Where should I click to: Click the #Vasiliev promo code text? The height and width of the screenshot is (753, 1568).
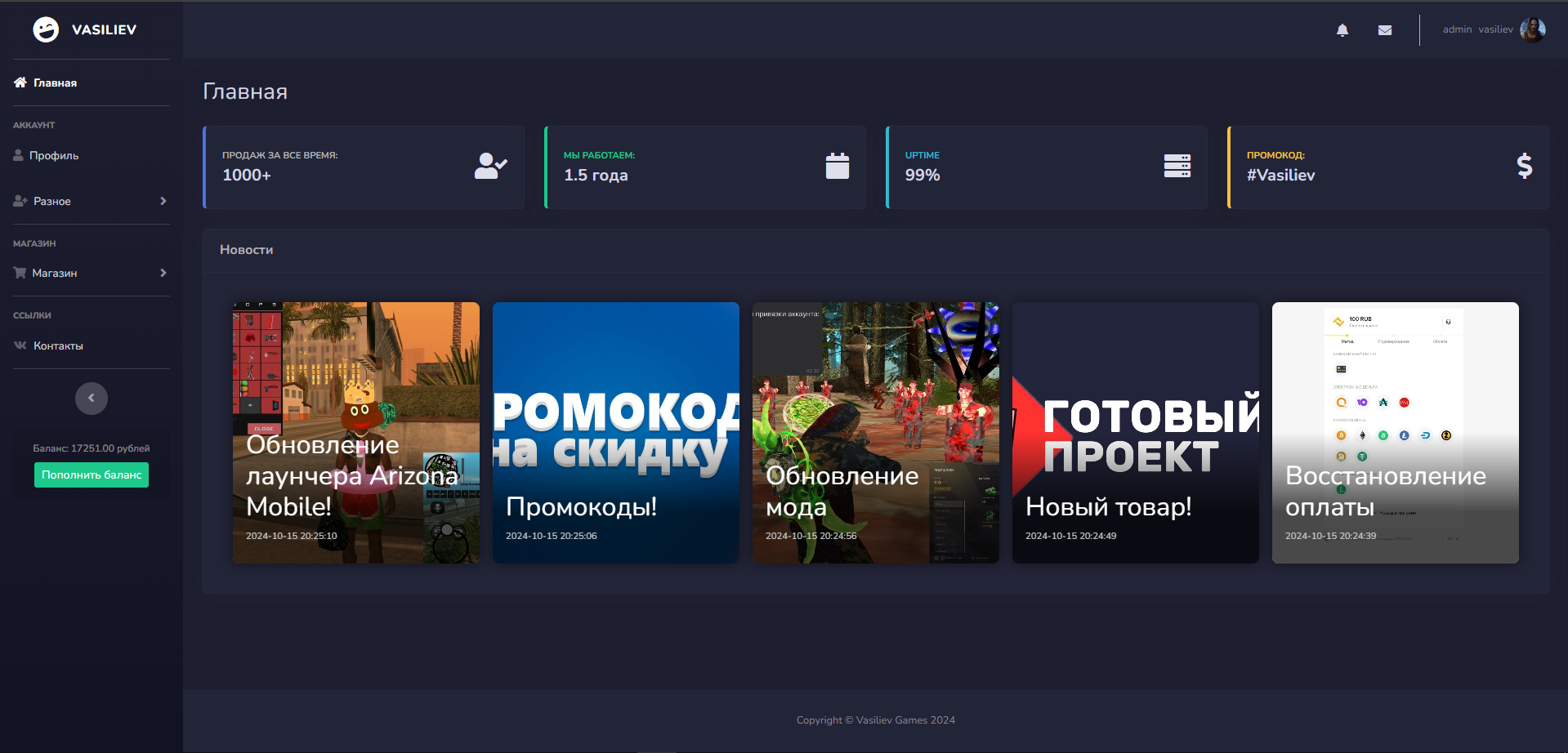coord(1280,175)
